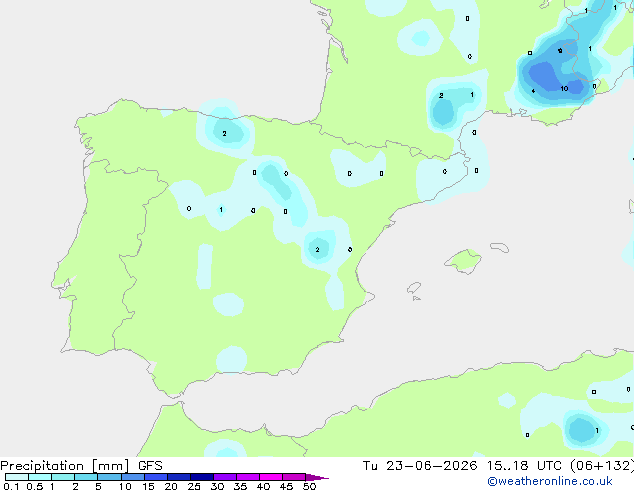Click the 2–5 mm legend color swatch
The height and width of the screenshot is (490, 634).
click(x=86, y=477)
